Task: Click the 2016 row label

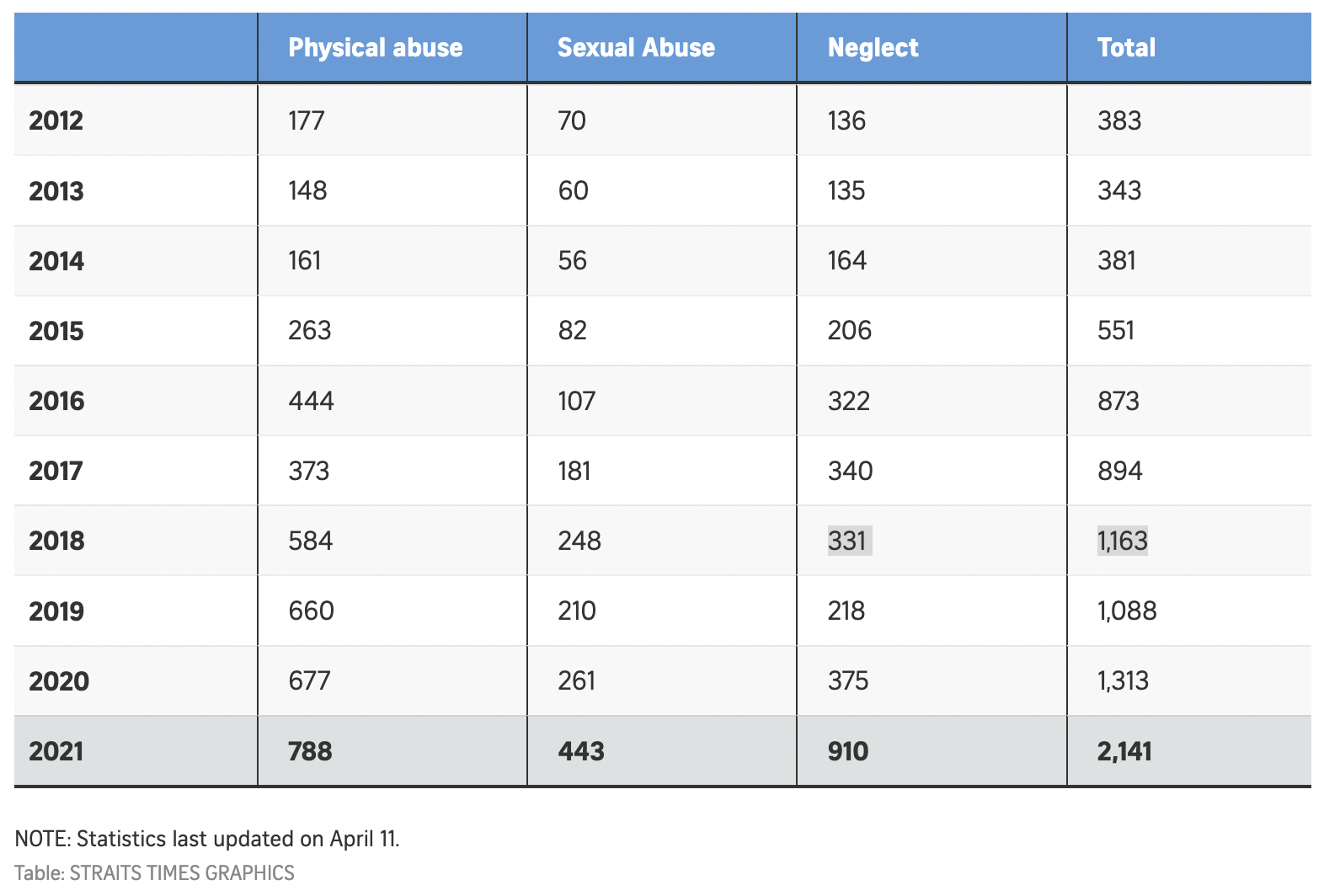Action: (x=56, y=401)
